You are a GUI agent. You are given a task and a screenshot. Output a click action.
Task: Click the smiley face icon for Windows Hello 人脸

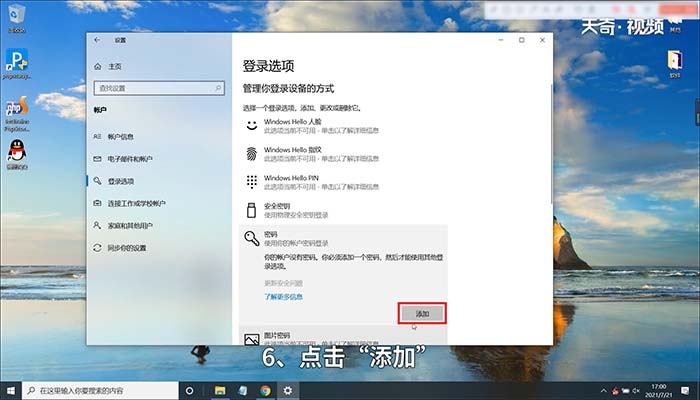[x=252, y=125]
